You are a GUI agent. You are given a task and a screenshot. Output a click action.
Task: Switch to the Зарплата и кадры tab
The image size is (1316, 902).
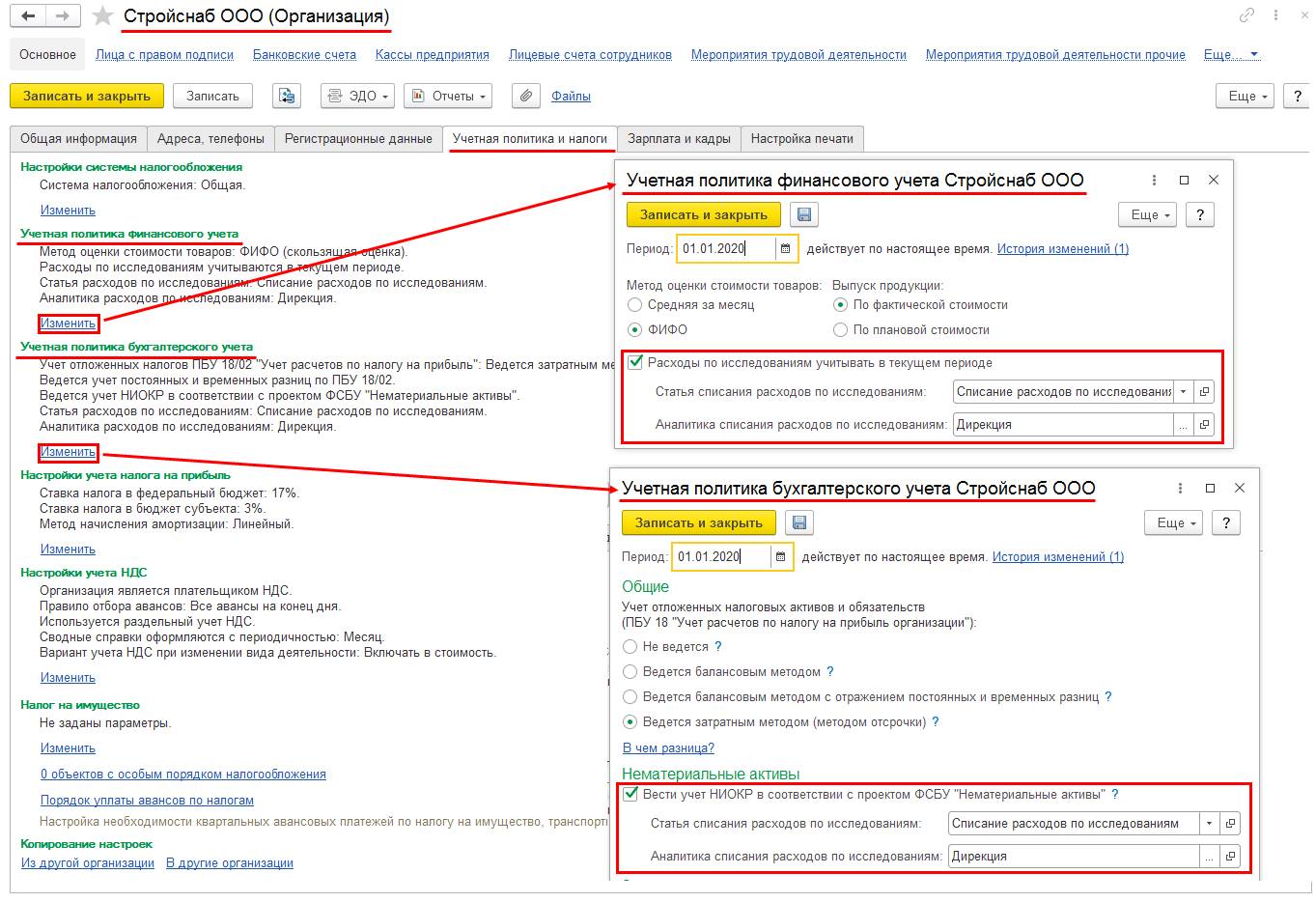(x=679, y=139)
